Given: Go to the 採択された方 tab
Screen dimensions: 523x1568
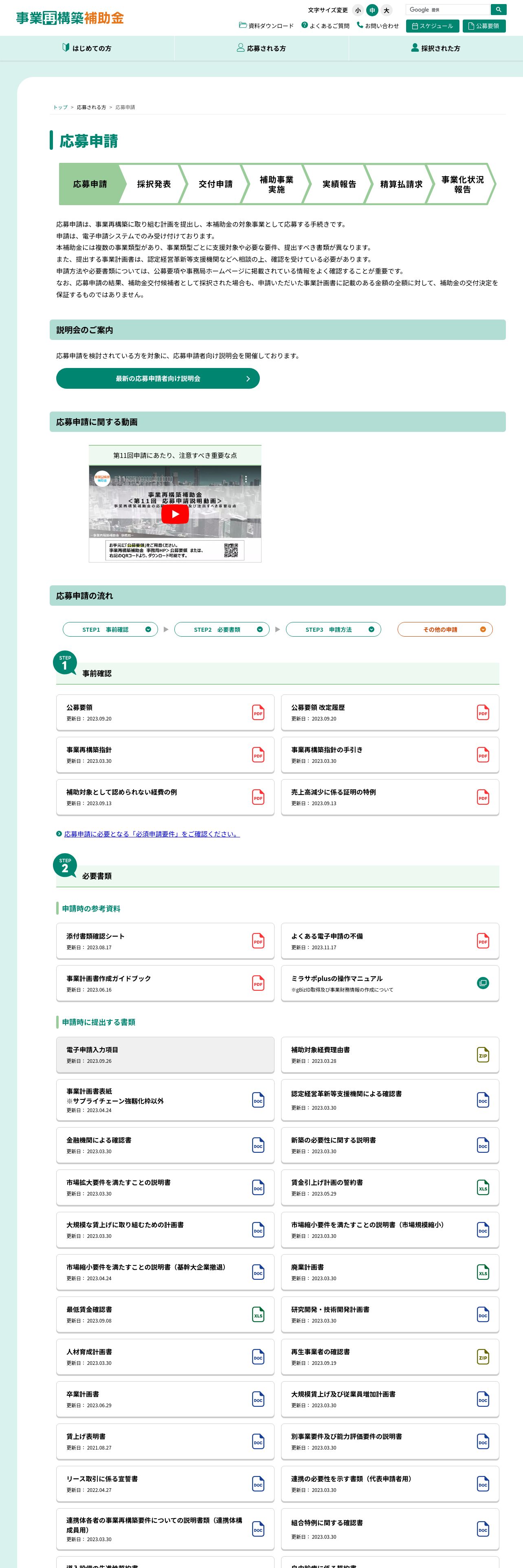Looking at the screenshot, I should [x=436, y=48].
